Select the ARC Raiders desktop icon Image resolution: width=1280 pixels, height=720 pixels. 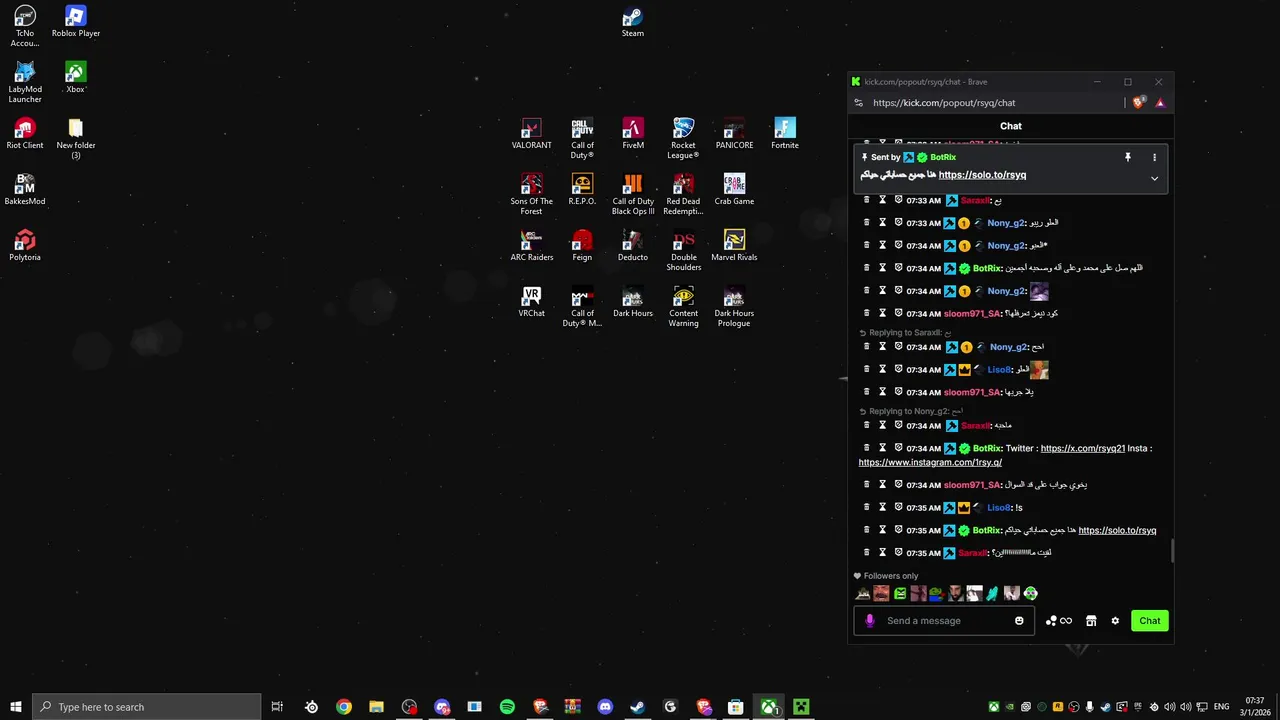531,246
